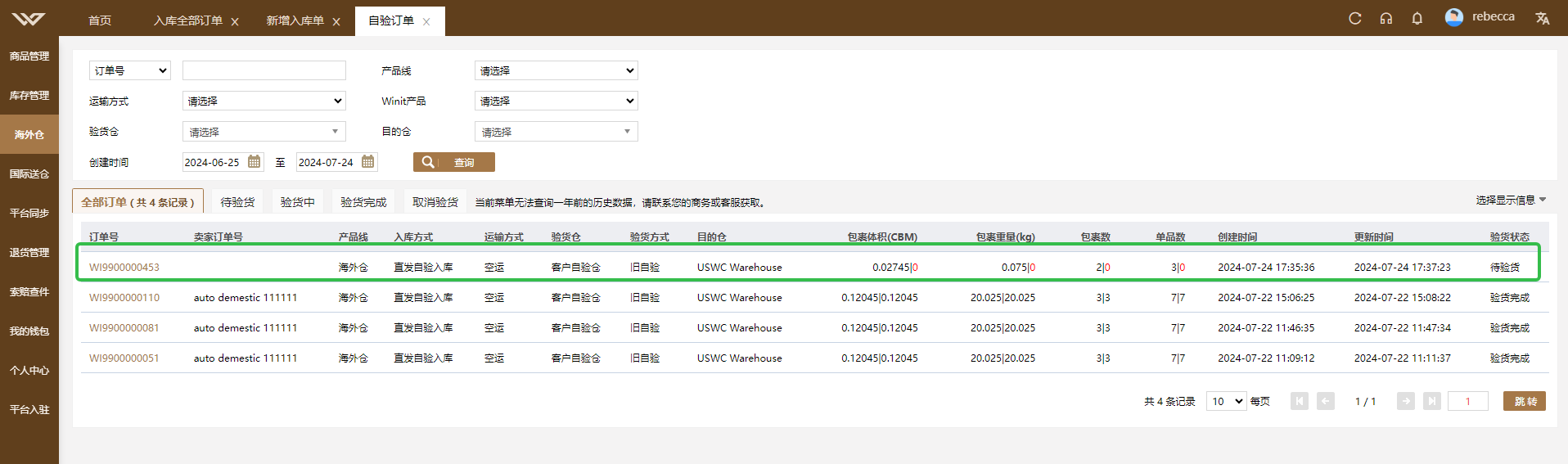
Task: Open 商品管理 in sidebar
Action: click(29, 56)
